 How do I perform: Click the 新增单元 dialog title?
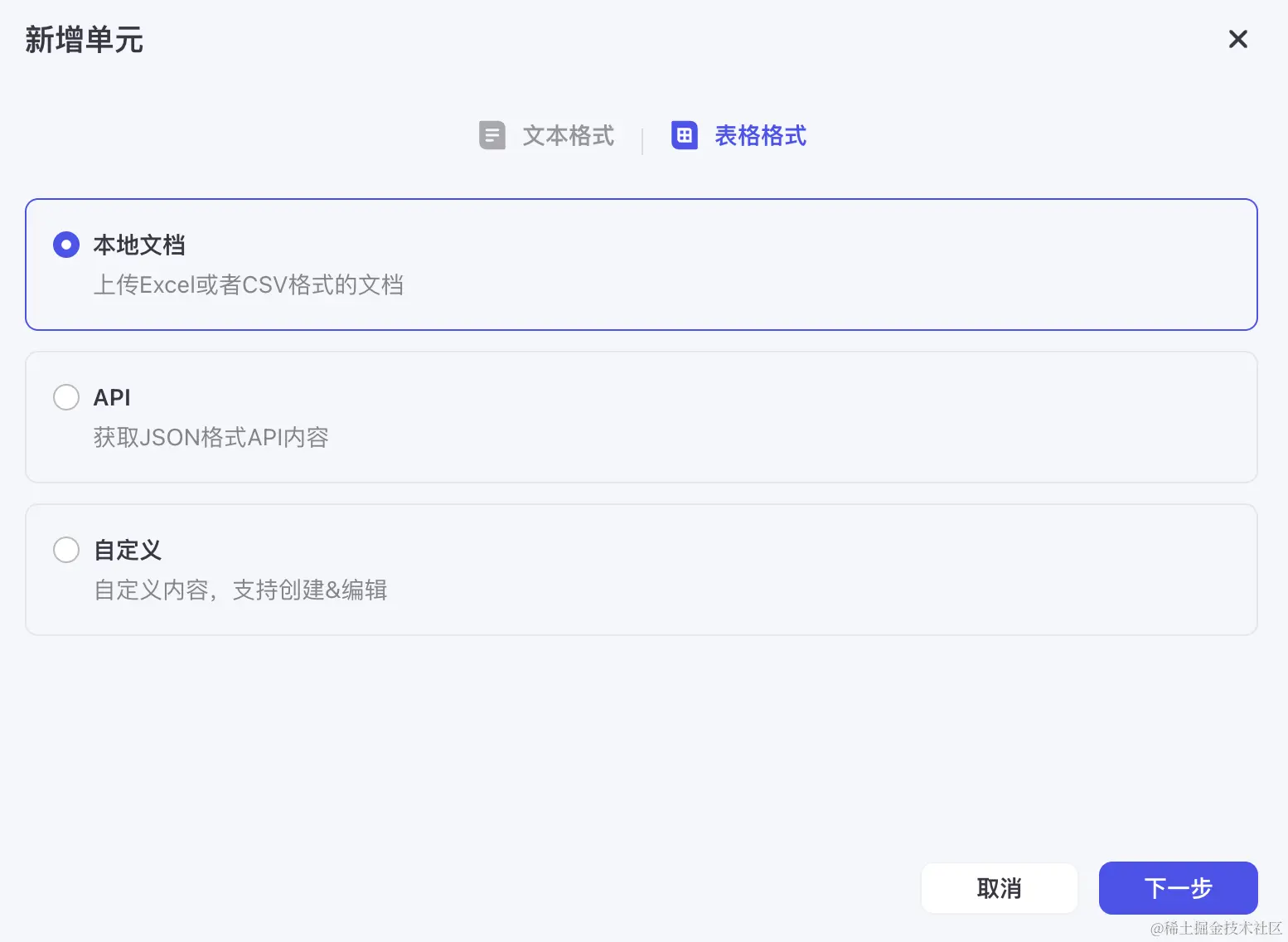tap(84, 40)
